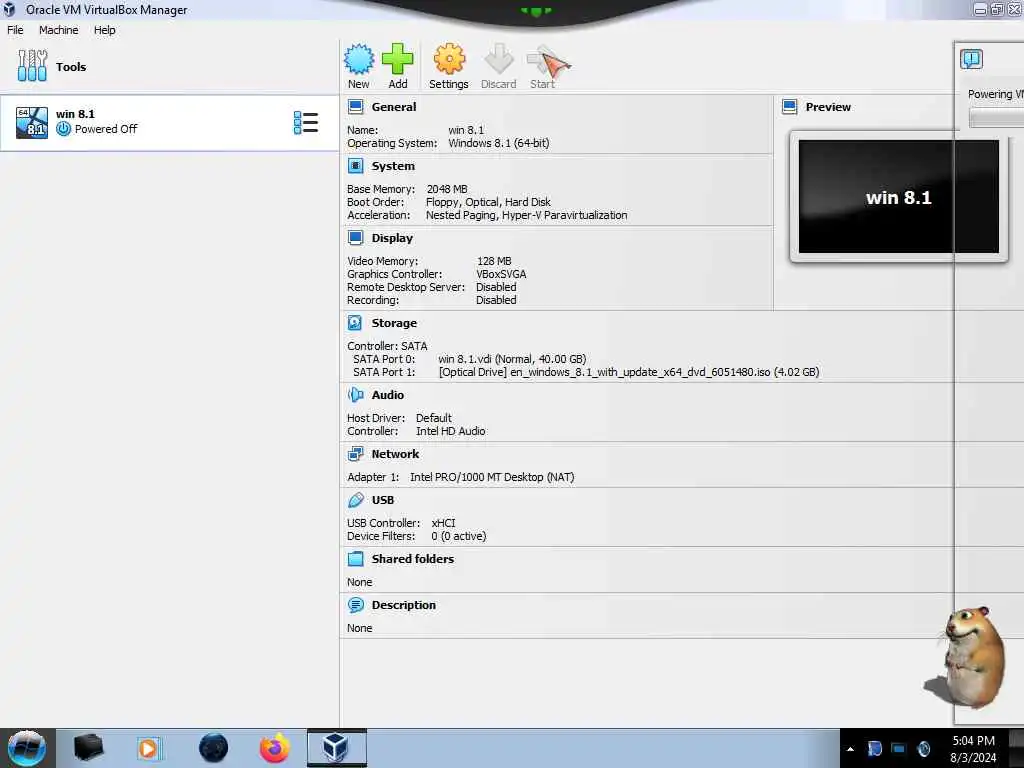Open the File menu
The width and height of the screenshot is (1024, 768).
15,30
